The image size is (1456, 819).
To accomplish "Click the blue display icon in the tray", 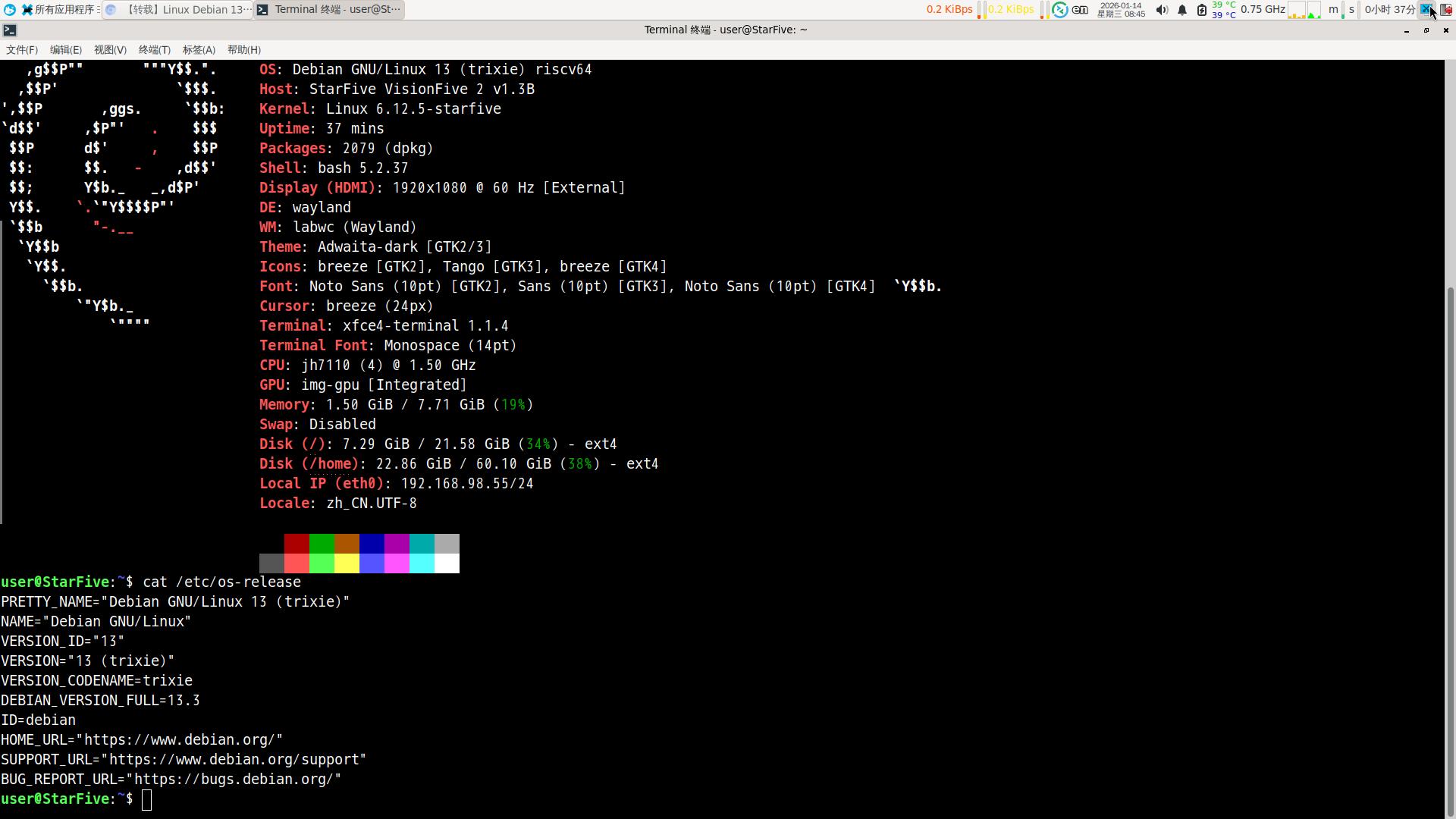I will (x=1426, y=10).
